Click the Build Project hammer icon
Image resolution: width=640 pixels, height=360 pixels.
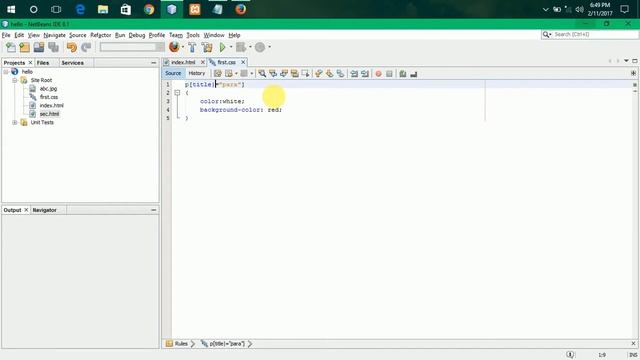tap(192, 47)
